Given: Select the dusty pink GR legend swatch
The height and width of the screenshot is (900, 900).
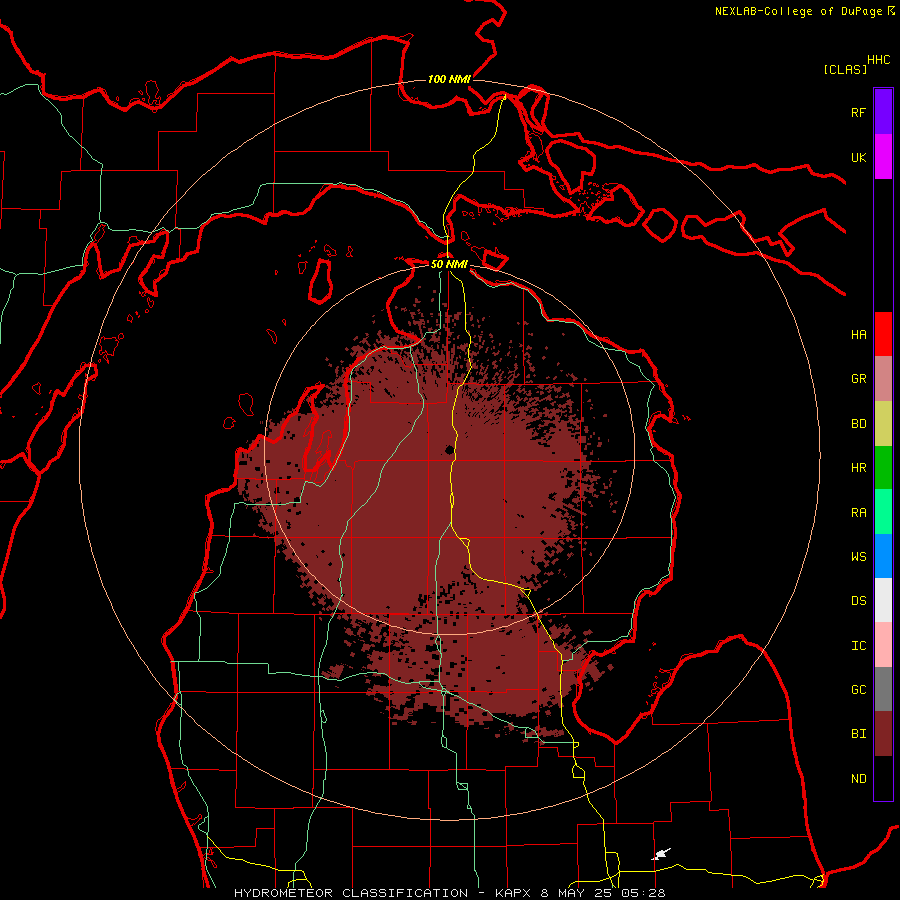Looking at the screenshot, I should coord(883,379).
